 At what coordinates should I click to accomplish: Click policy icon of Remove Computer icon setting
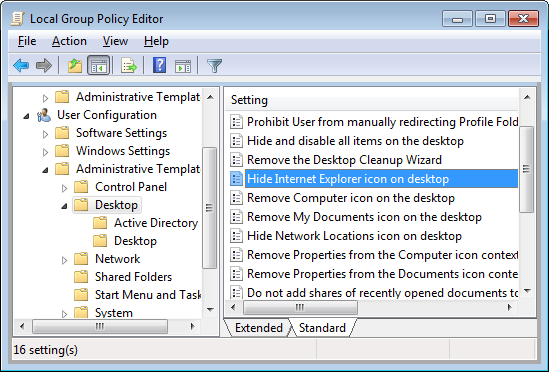point(236,198)
